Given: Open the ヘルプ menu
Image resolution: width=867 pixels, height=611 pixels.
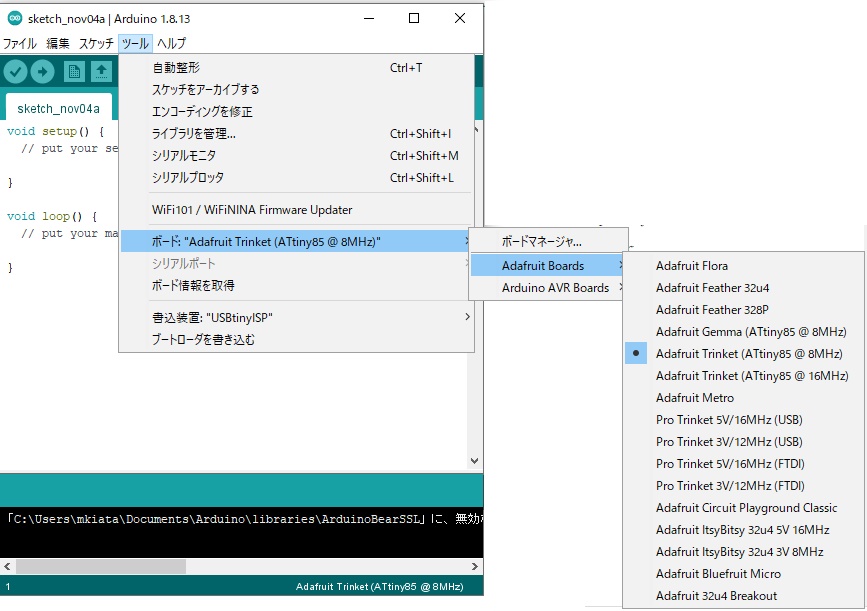Looking at the screenshot, I should [x=171, y=43].
